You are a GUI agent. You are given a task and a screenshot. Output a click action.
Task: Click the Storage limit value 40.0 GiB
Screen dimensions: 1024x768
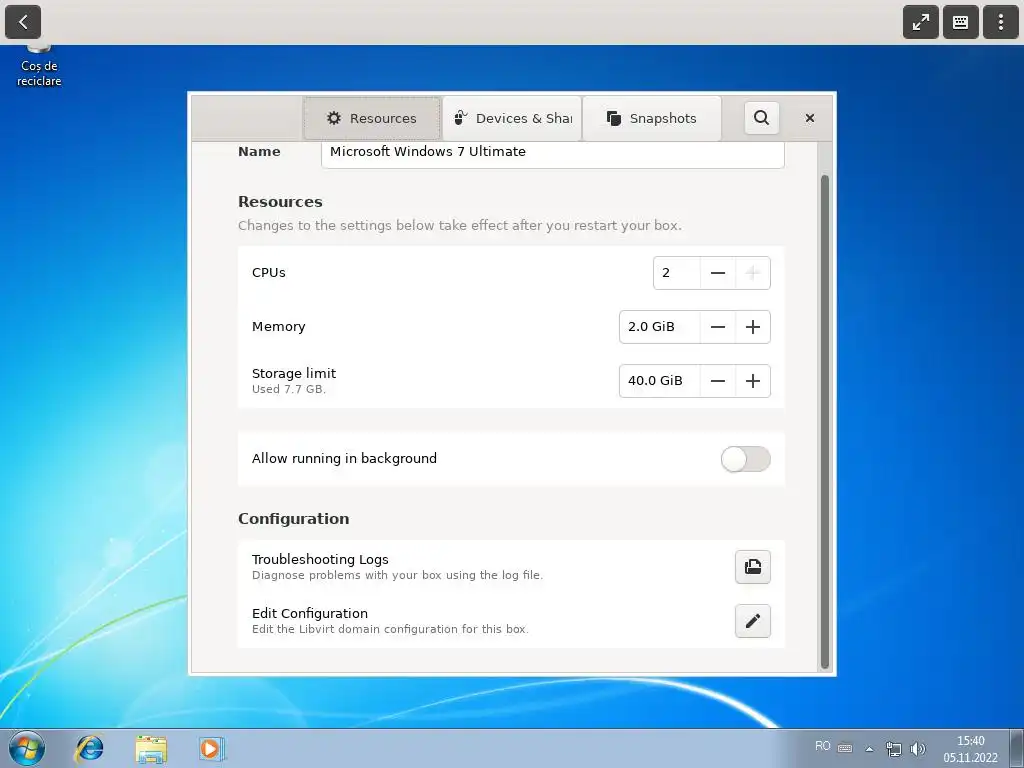coord(660,381)
